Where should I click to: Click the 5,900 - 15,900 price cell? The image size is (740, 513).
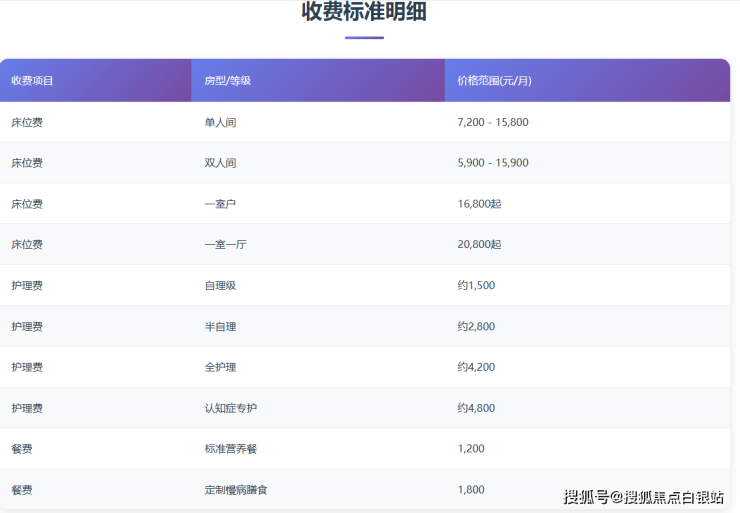(492, 163)
